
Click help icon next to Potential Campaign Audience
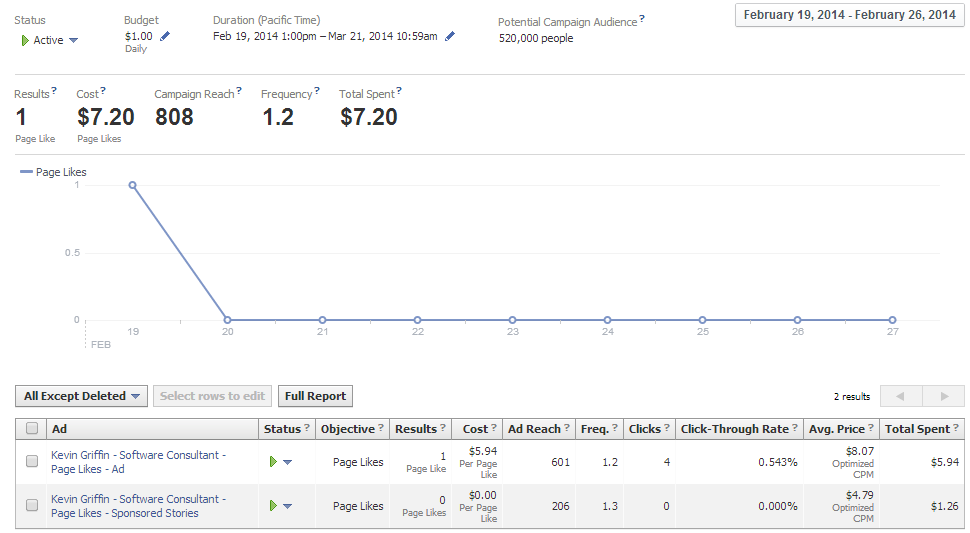[x=642, y=18]
